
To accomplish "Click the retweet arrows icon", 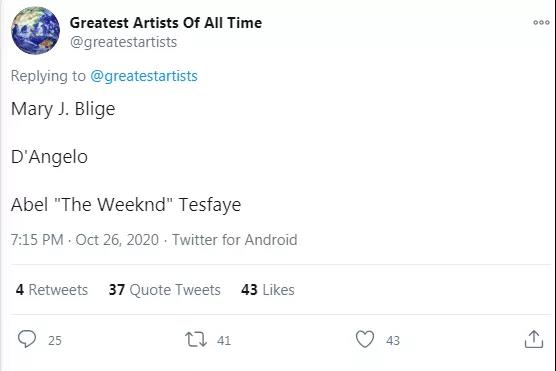I will (x=196, y=339).
